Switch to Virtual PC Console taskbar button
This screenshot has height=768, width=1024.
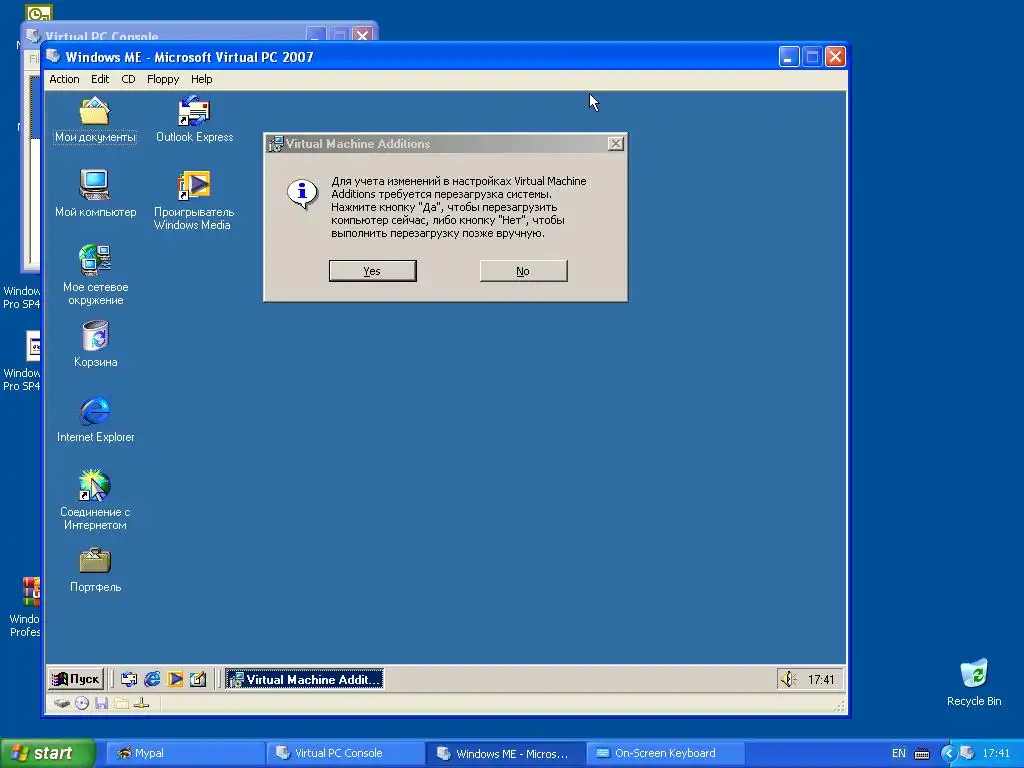pyautogui.click(x=346, y=753)
